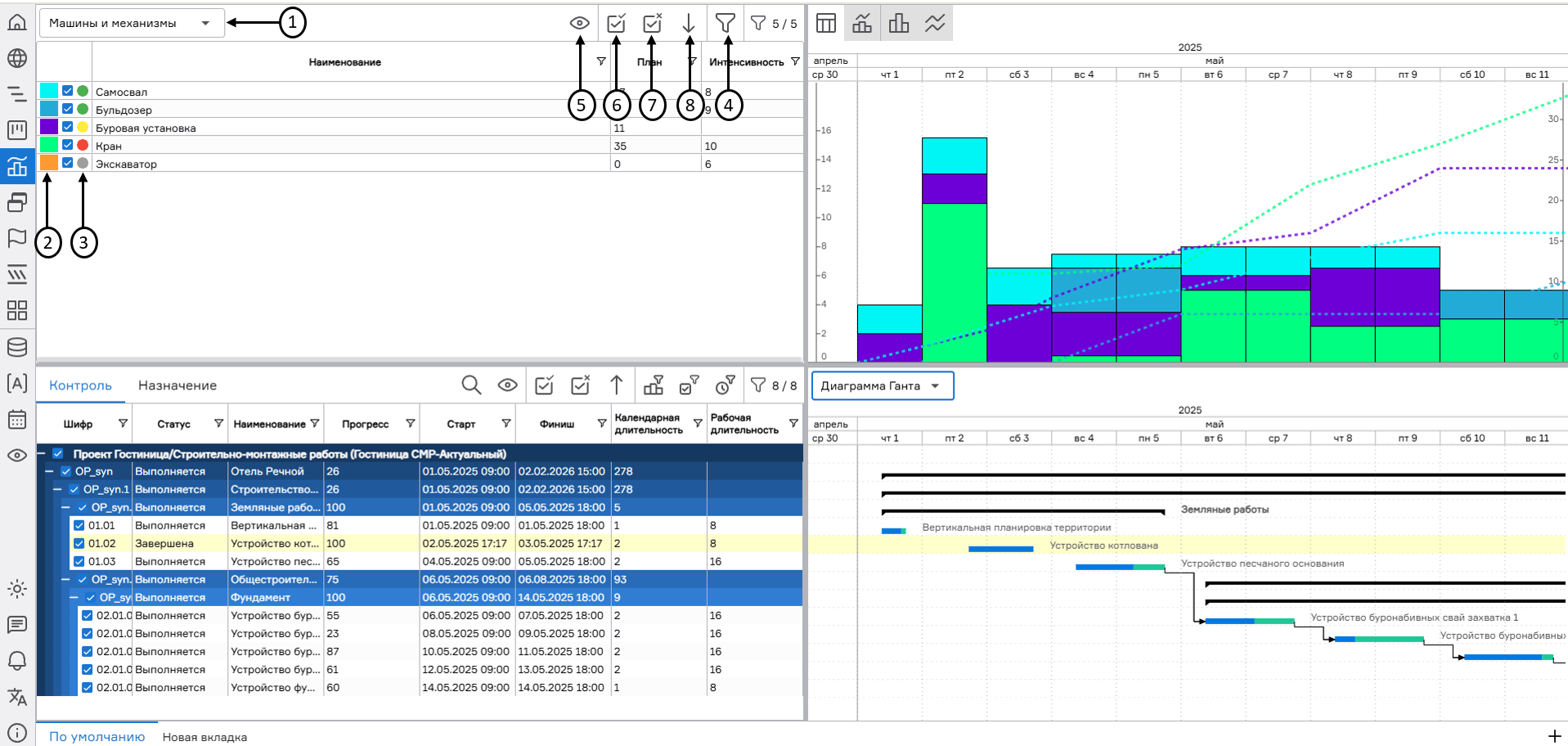Image resolution: width=1568 pixels, height=746 pixels.
Task: Toggle checkbox for task 01.02
Action: [x=79, y=543]
